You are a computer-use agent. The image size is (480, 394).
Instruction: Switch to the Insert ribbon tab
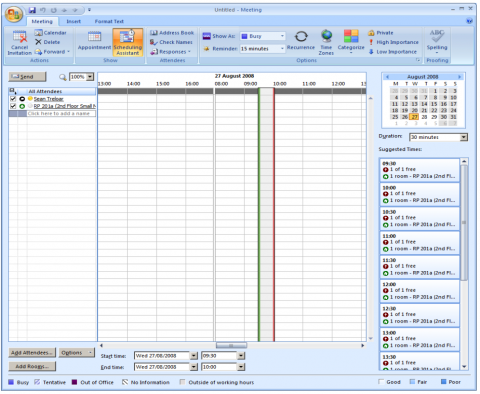(x=73, y=21)
